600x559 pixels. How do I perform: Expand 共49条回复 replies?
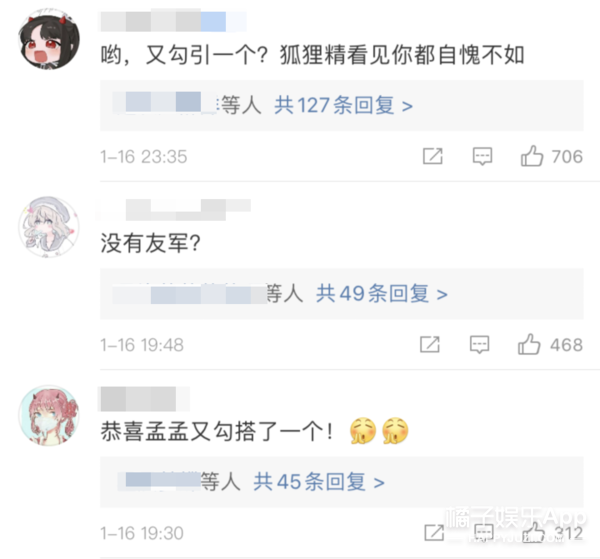point(382,293)
